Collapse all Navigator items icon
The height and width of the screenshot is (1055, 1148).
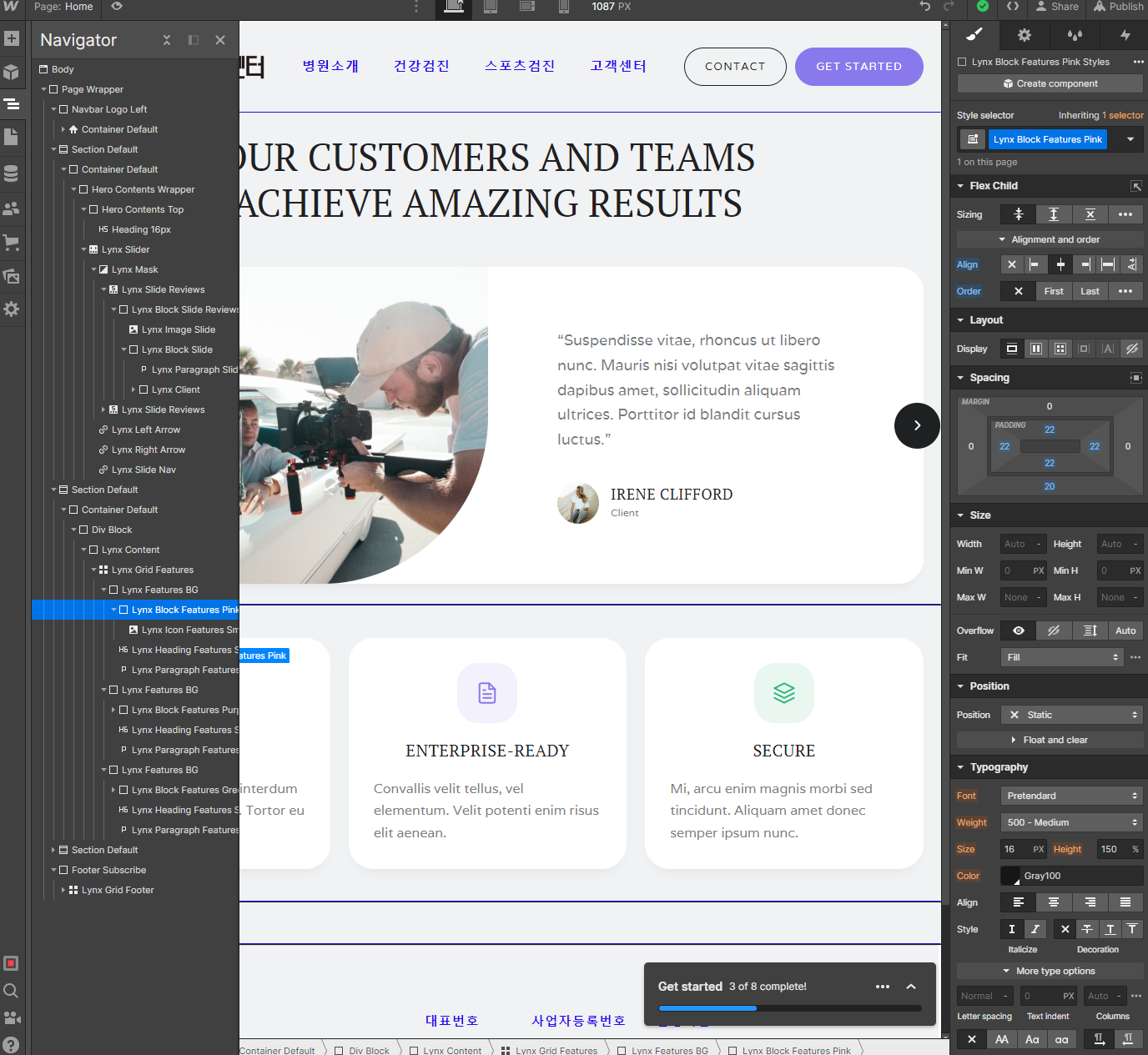(x=167, y=40)
